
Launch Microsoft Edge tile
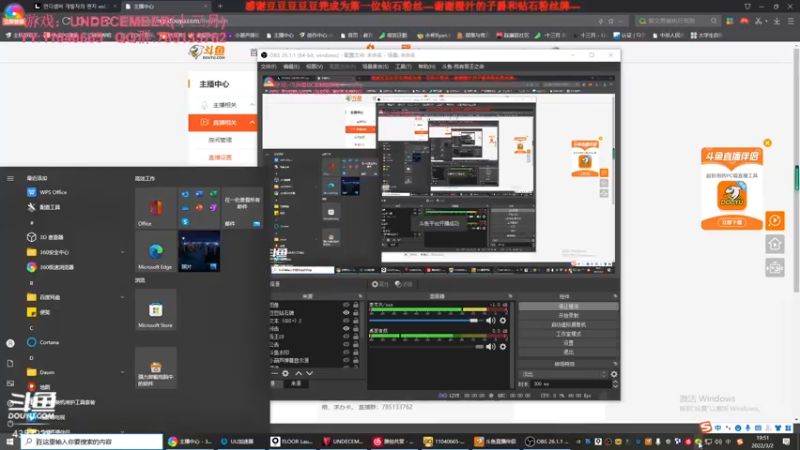[156, 251]
